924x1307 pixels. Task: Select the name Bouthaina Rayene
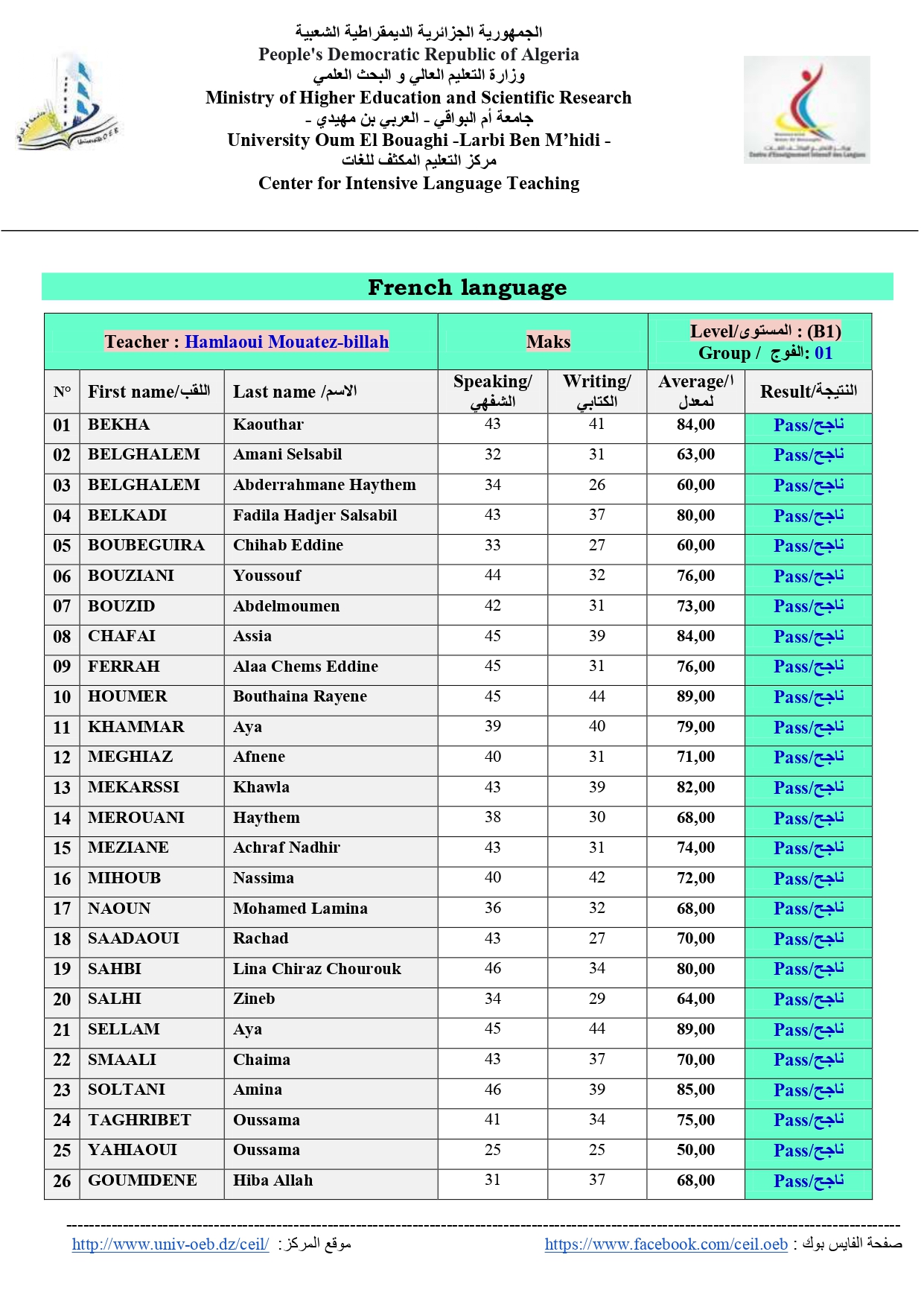click(x=300, y=696)
